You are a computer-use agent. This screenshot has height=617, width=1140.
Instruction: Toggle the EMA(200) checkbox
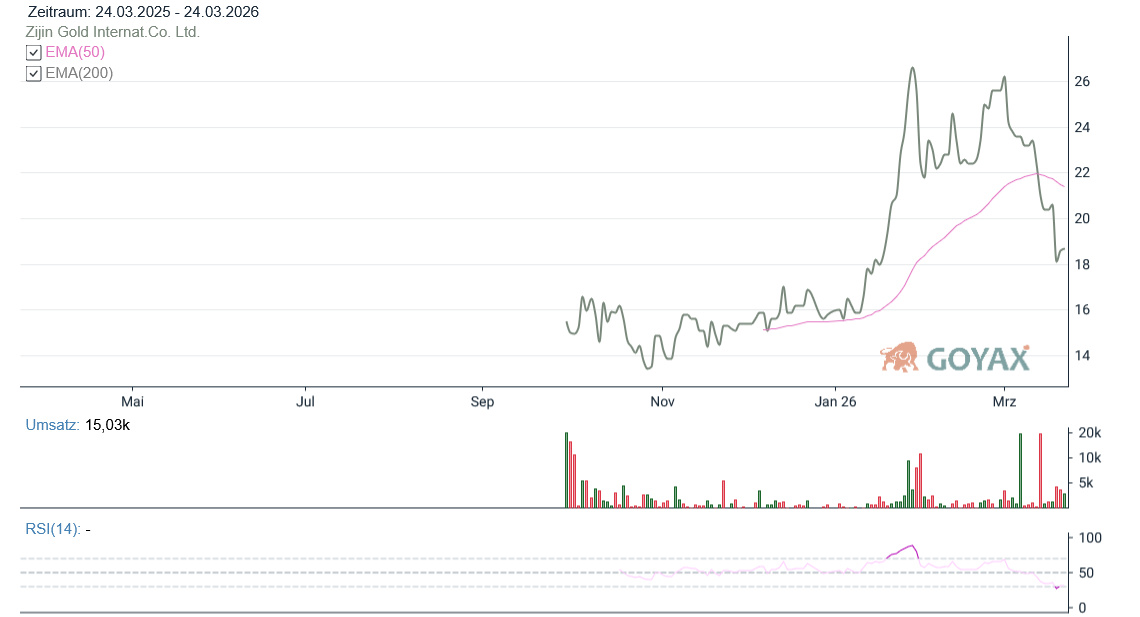click(34, 73)
